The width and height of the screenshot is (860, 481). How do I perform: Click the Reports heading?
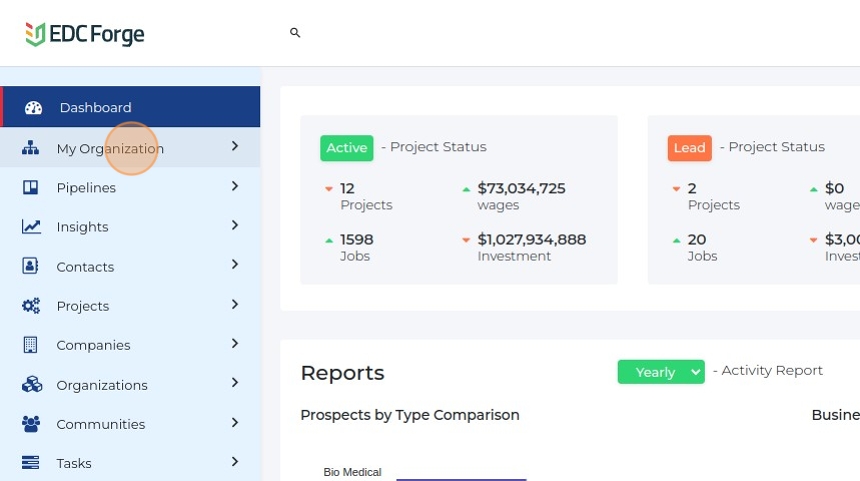click(x=342, y=373)
